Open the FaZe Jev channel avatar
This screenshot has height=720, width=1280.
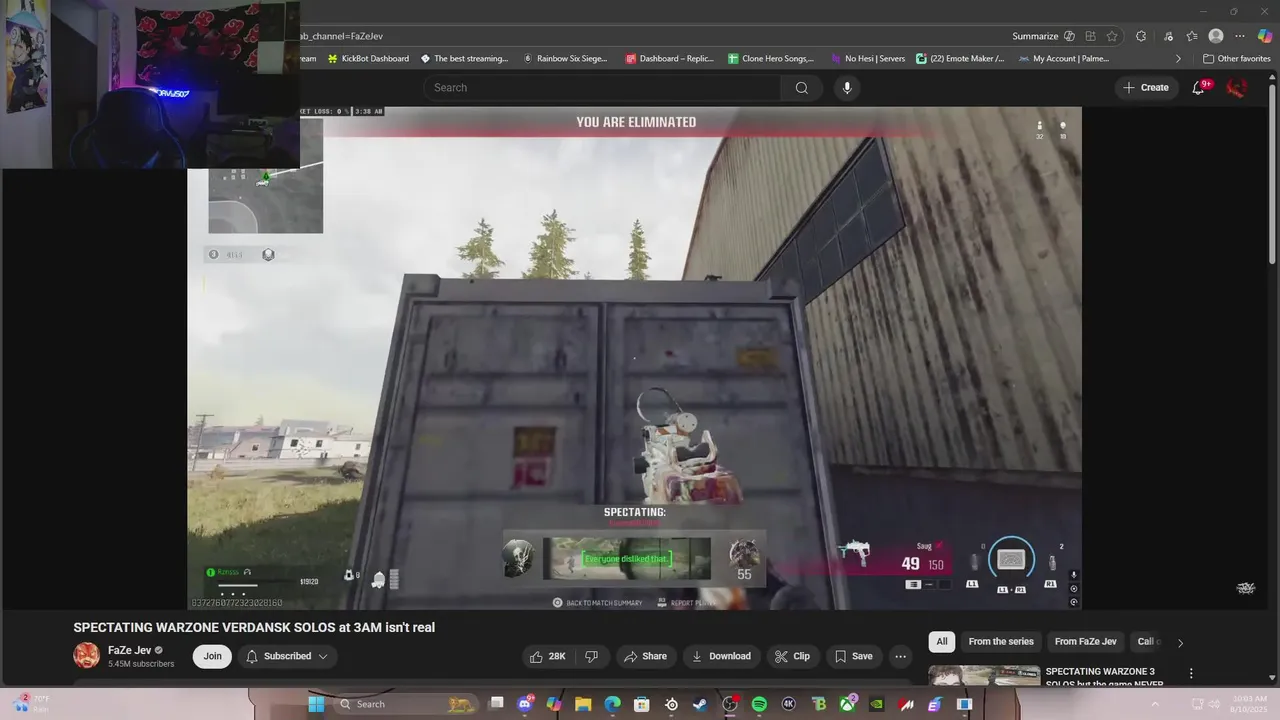[86, 656]
